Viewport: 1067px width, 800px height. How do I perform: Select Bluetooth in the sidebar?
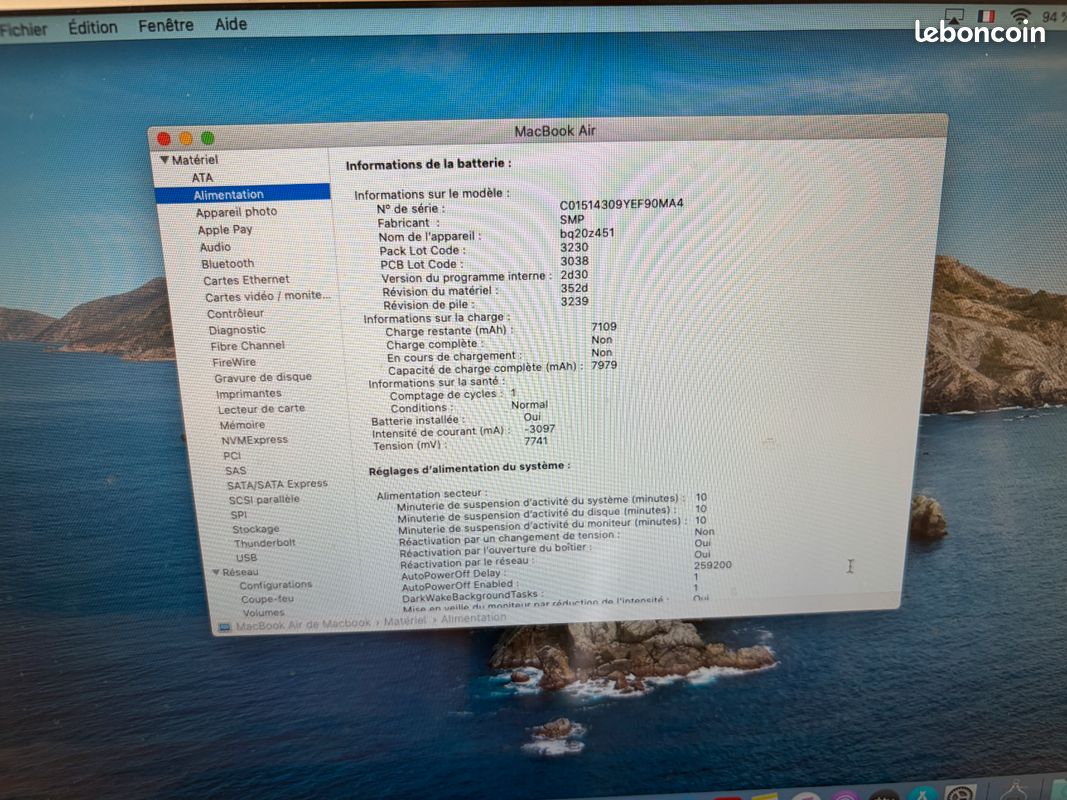point(227,263)
